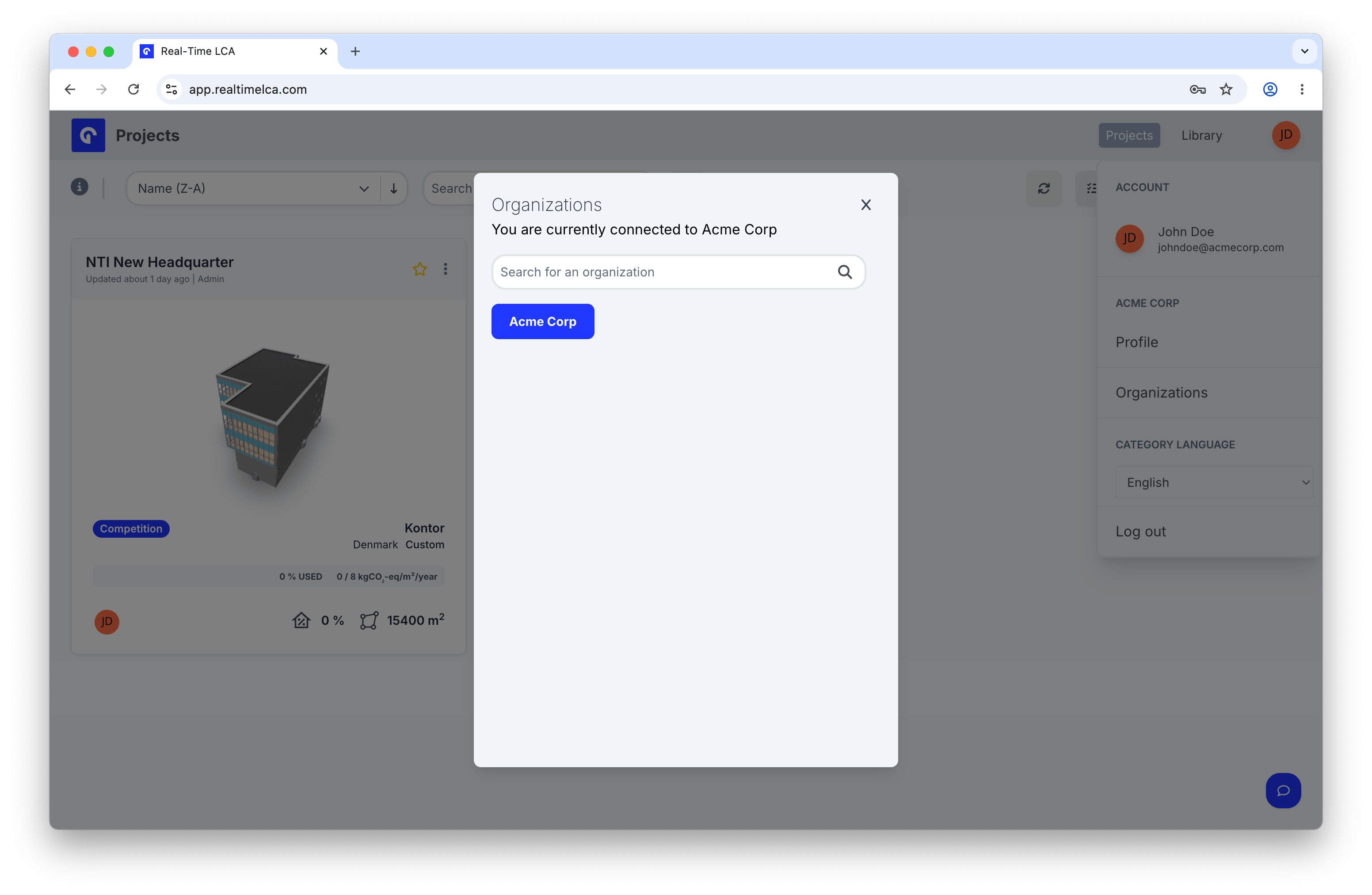Open the JD user avatar menu

click(x=1285, y=135)
